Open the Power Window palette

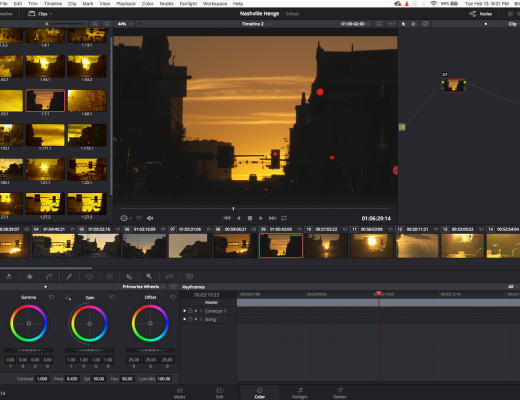pyautogui.click(x=89, y=276)
